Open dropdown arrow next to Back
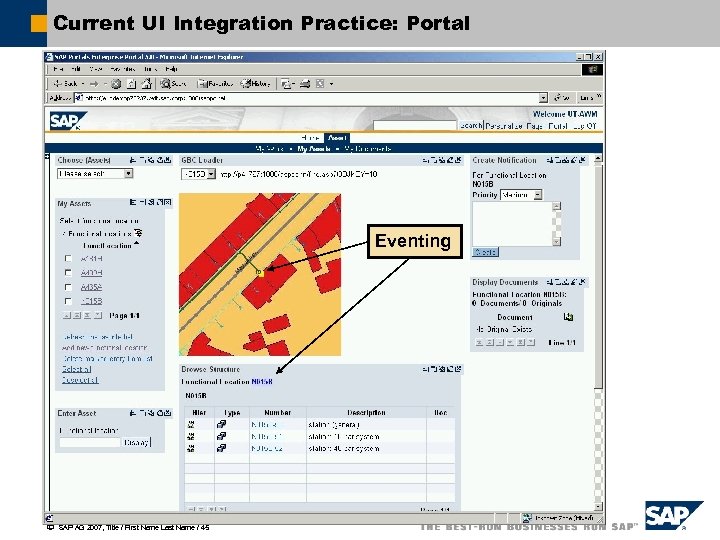720x540 pixels. tap(83, 84)
